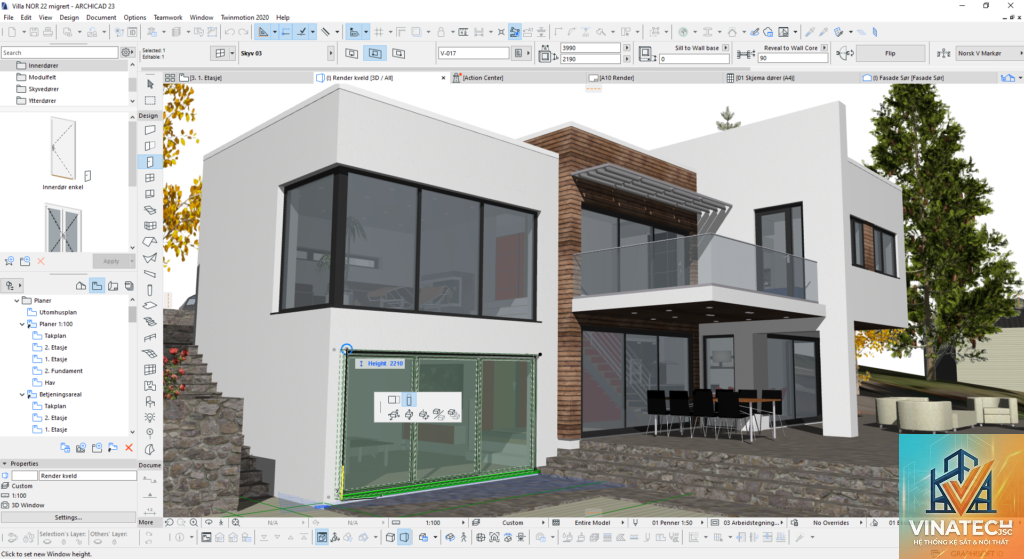Click the Settings... button in Properties
The height and width of the screenshot is (559, 1024).
[69, 517]
